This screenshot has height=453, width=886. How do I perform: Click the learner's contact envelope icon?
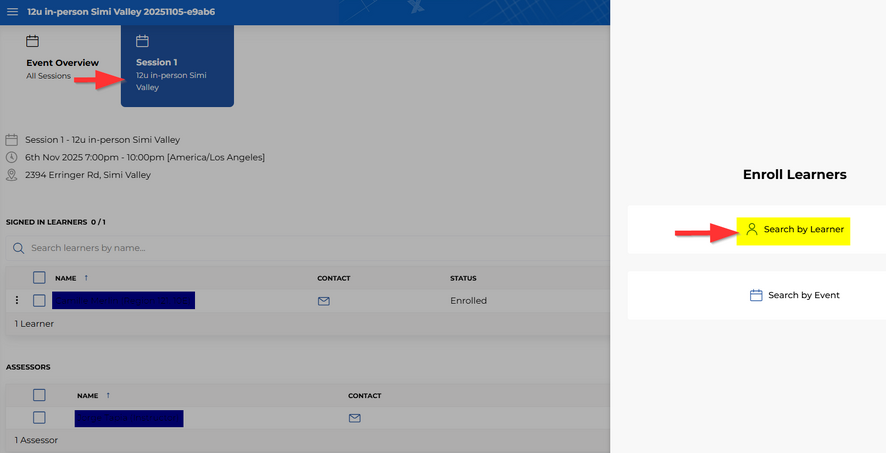click(x=323, y=301)
